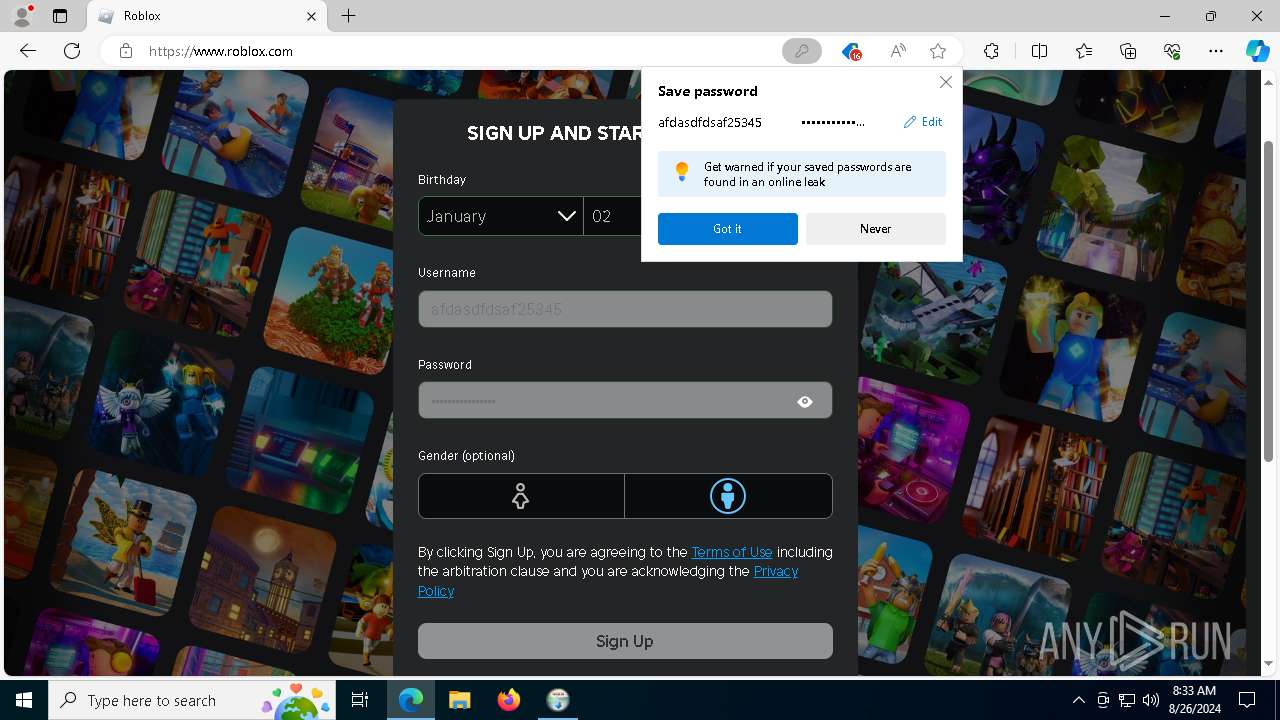Image resolution: width=1280 pixels, height=720 pixels.
Task: Open Task View on taskbar
Action: click(x=360, y=700)
